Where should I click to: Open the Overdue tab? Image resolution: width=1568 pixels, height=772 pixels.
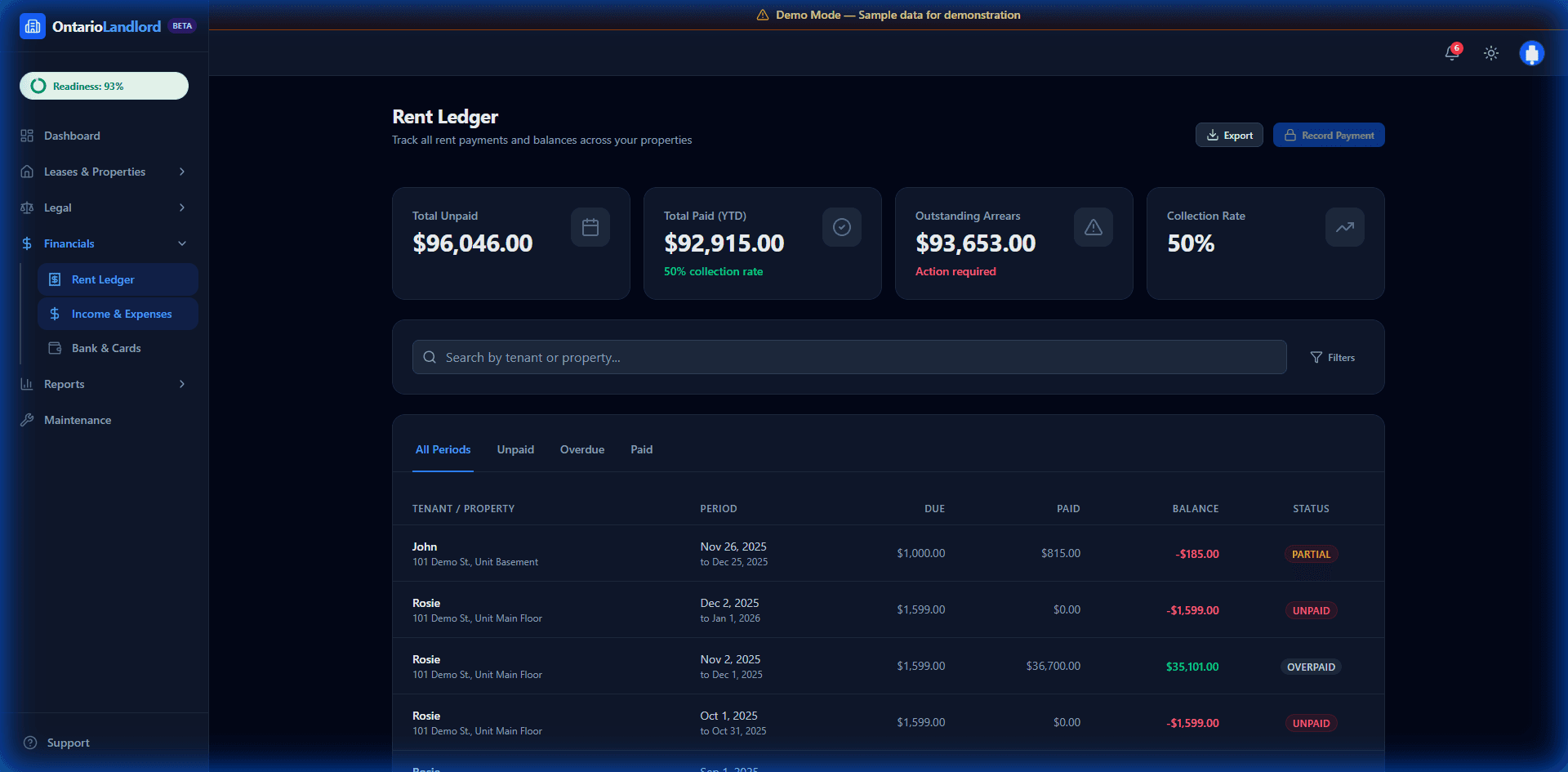point(581,449)
